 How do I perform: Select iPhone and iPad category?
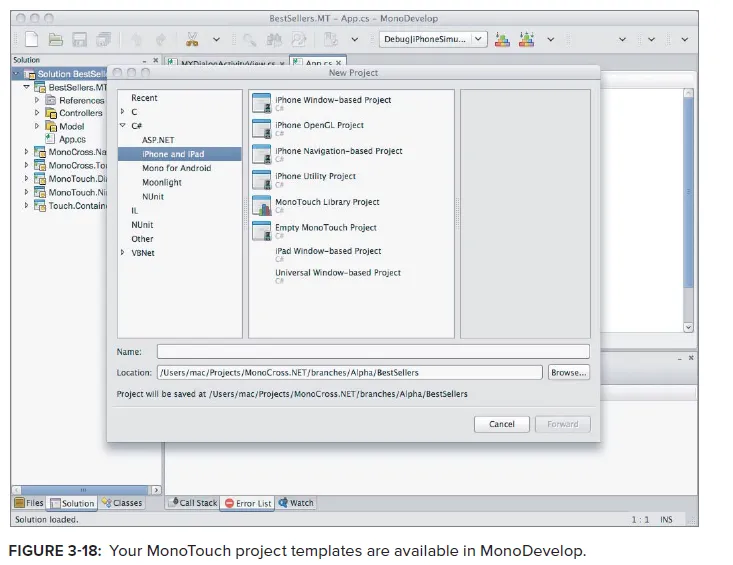(x=180, y=154)
